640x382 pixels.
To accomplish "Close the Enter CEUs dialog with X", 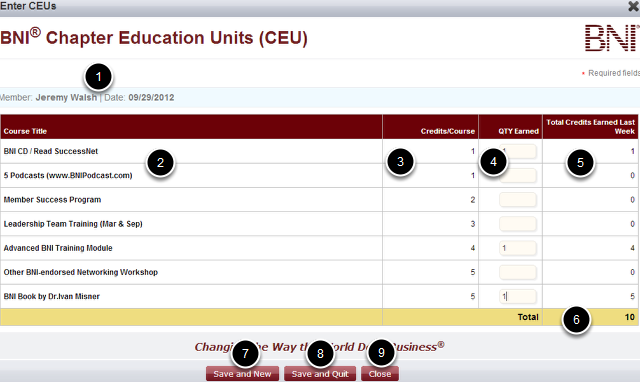I will [634, 6].
